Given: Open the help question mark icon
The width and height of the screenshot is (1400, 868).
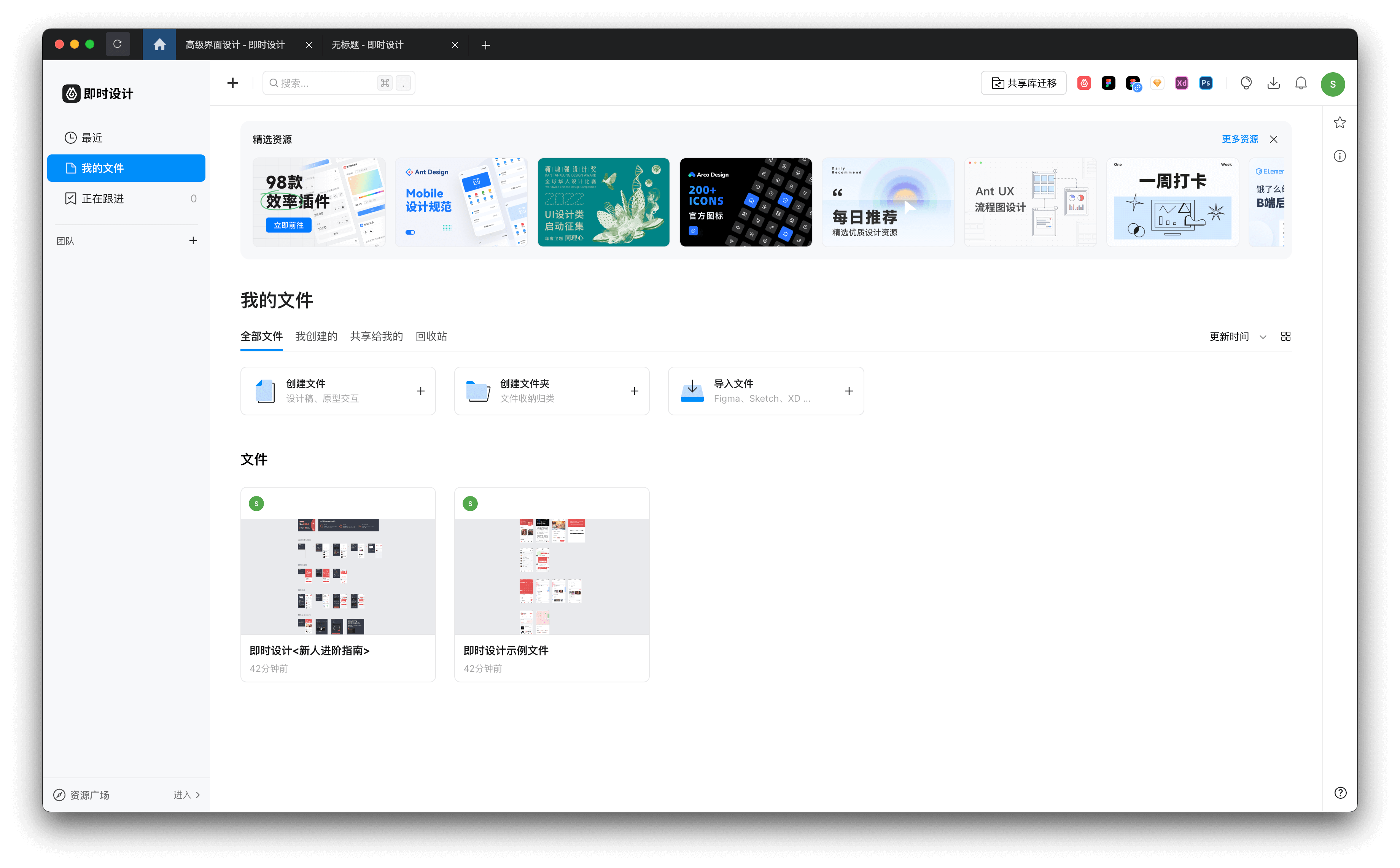Looking at the screenshot, I should 1340,792.
